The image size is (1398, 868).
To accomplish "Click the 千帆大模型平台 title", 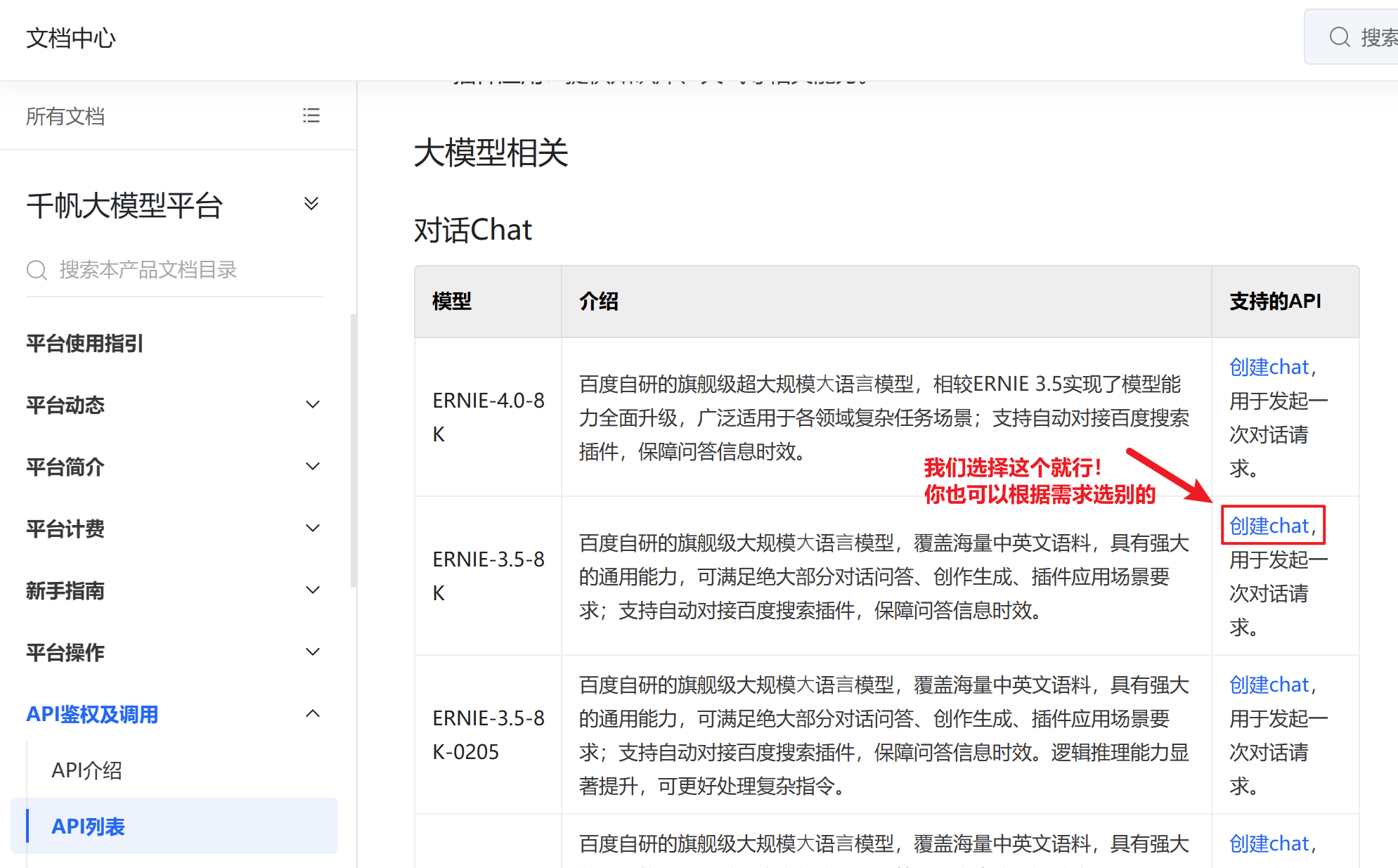I will pyautogui.click(x=124, y=206).
